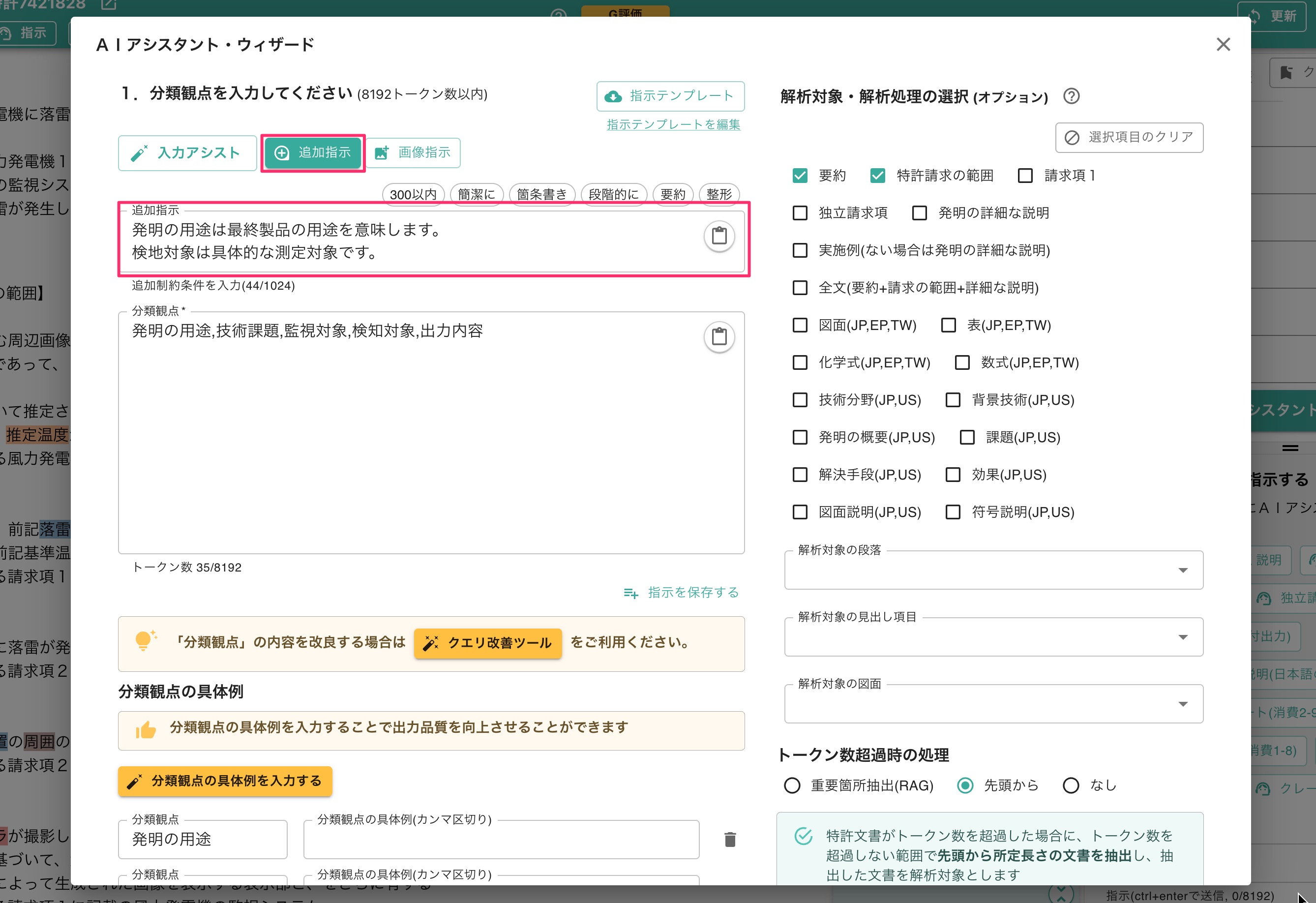Check the 発明の概要(JP,US) checkbox
Screen dimensions: 1316x903
[800, 437]
